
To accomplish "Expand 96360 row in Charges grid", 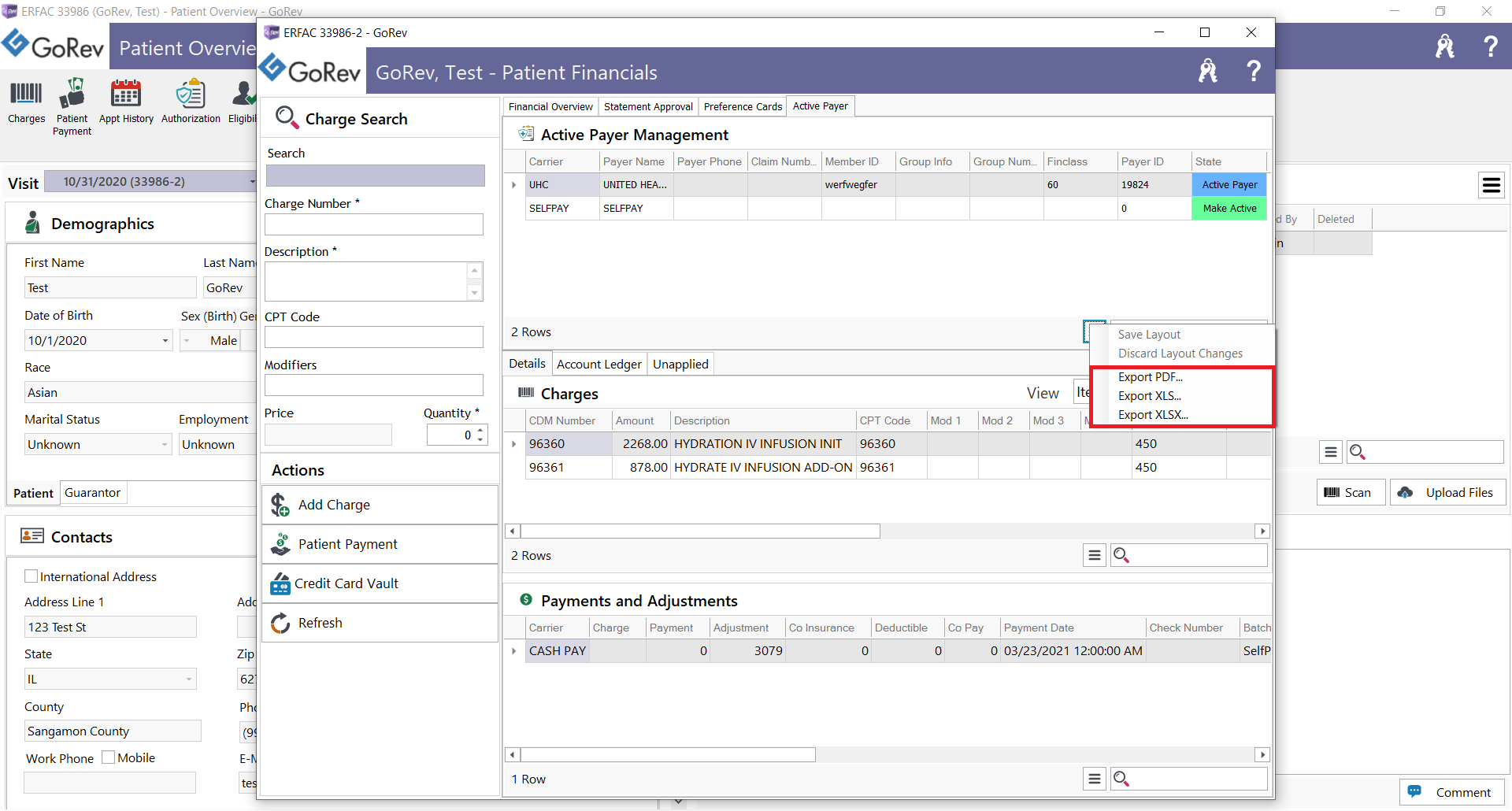I will coord(514,444).
